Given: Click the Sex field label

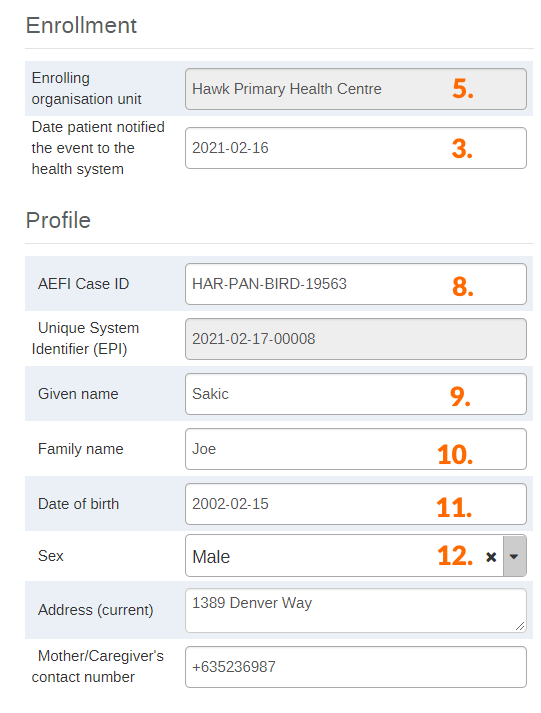Looking at the screenshot, I should 50,556.
